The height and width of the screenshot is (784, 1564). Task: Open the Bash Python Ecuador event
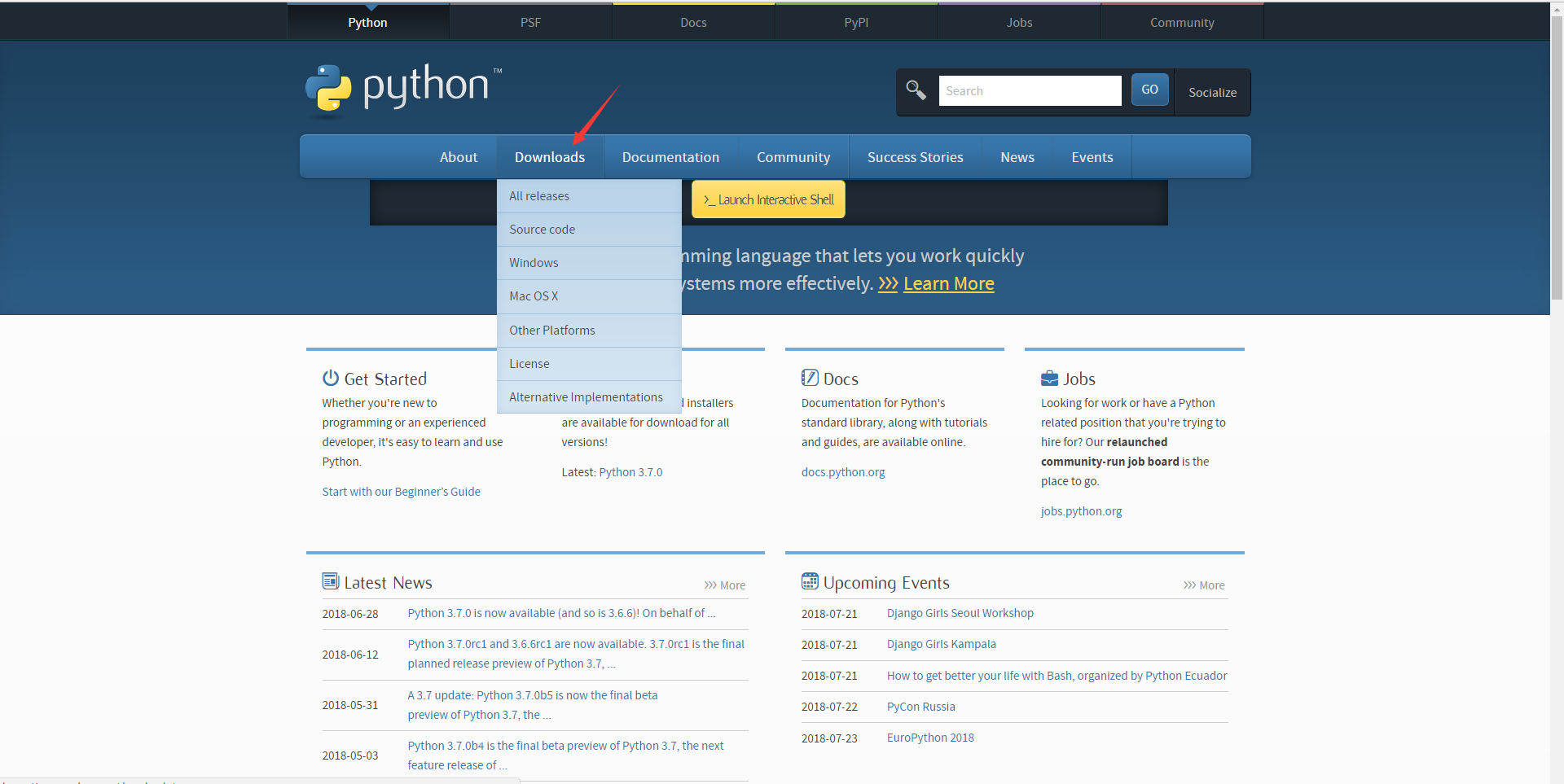pos(1057,676)
